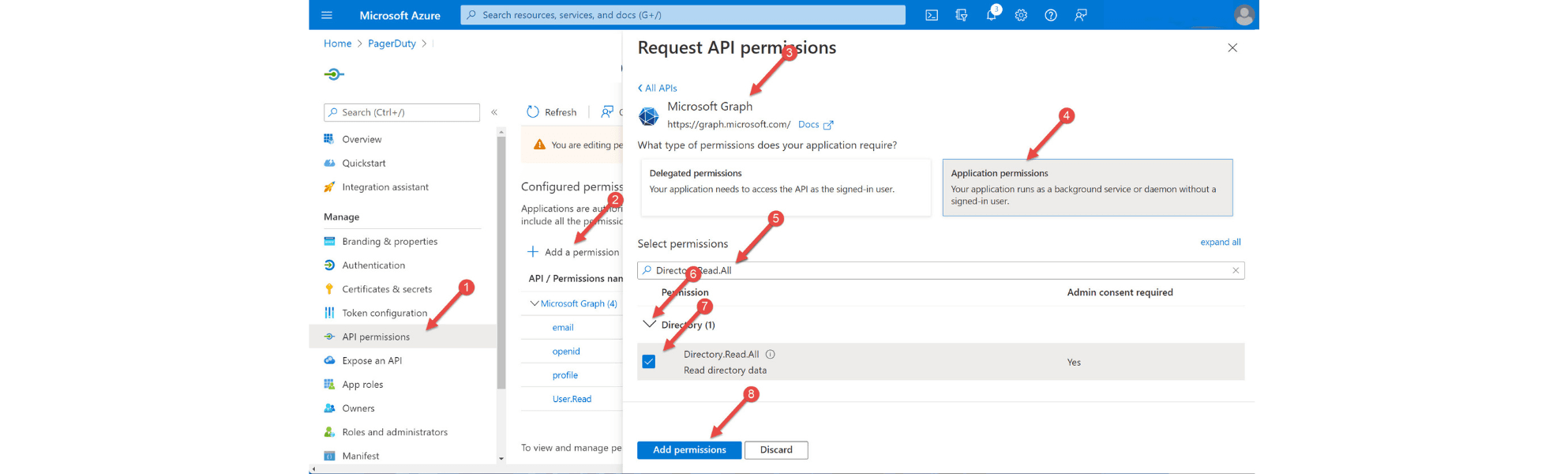This screenshot has width=1568, height=474.
Task: Click the Home breadcrumb link
Action: 338,43
